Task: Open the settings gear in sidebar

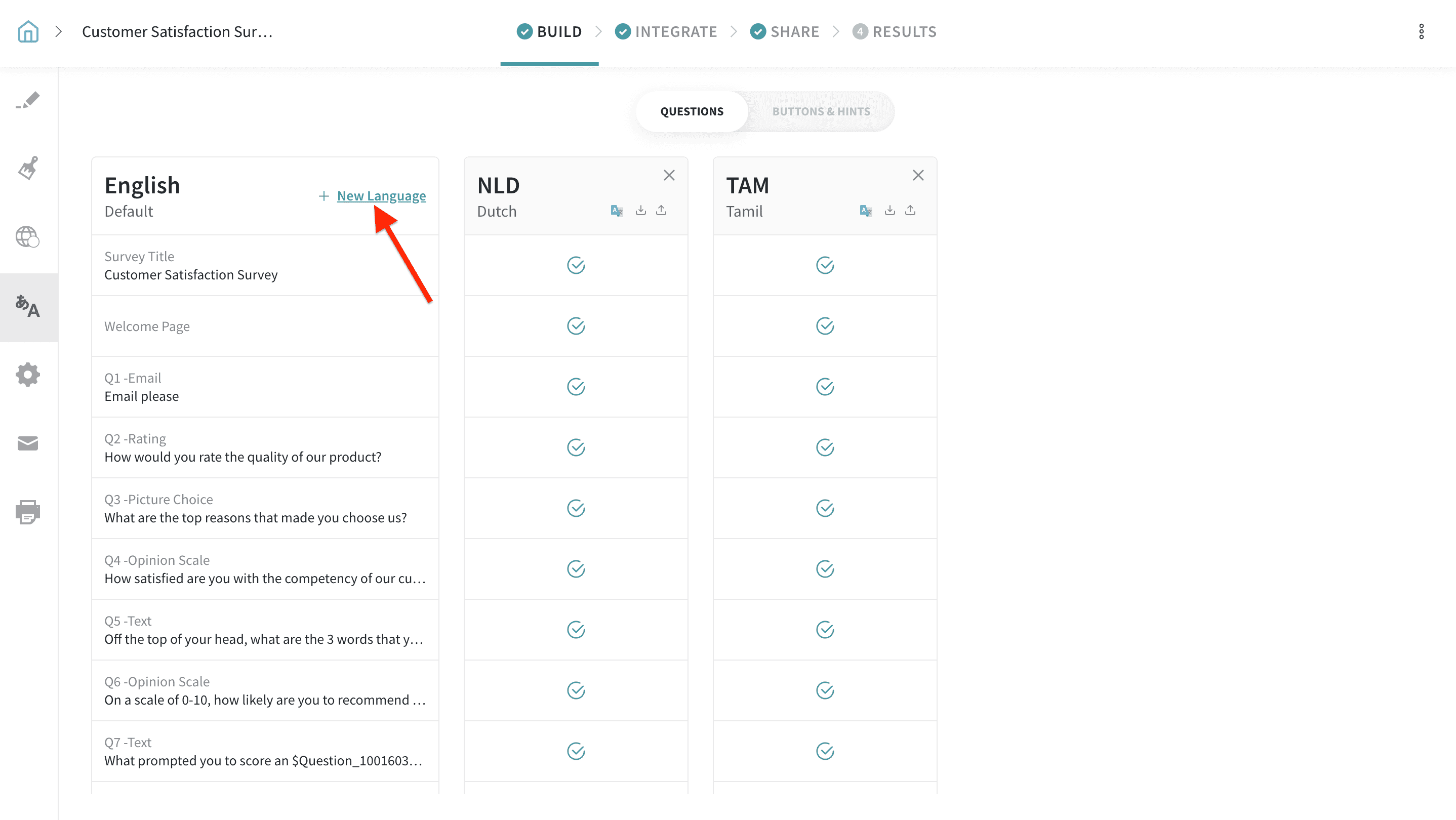Action: coord(28,375)
